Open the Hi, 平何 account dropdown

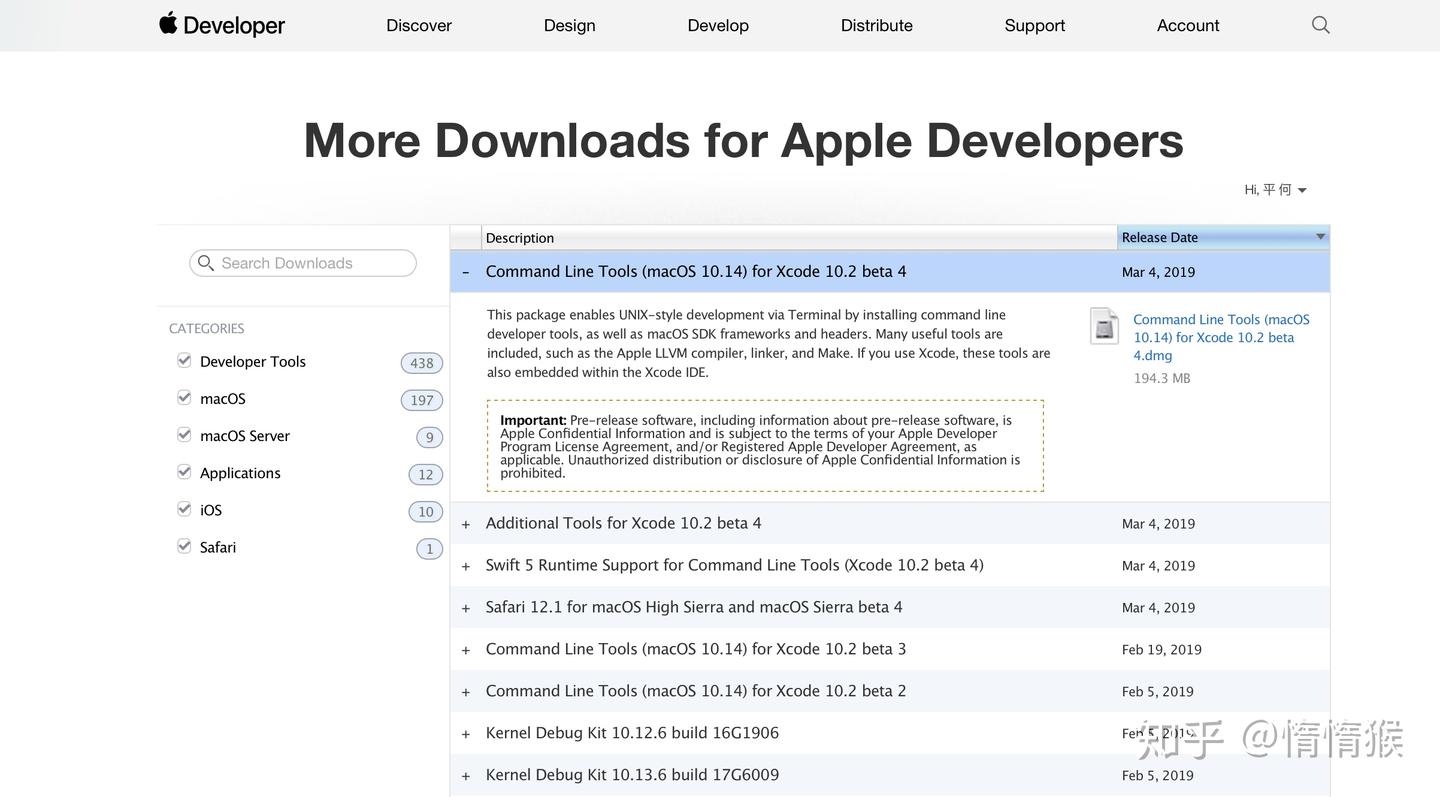pos(1275,190)
